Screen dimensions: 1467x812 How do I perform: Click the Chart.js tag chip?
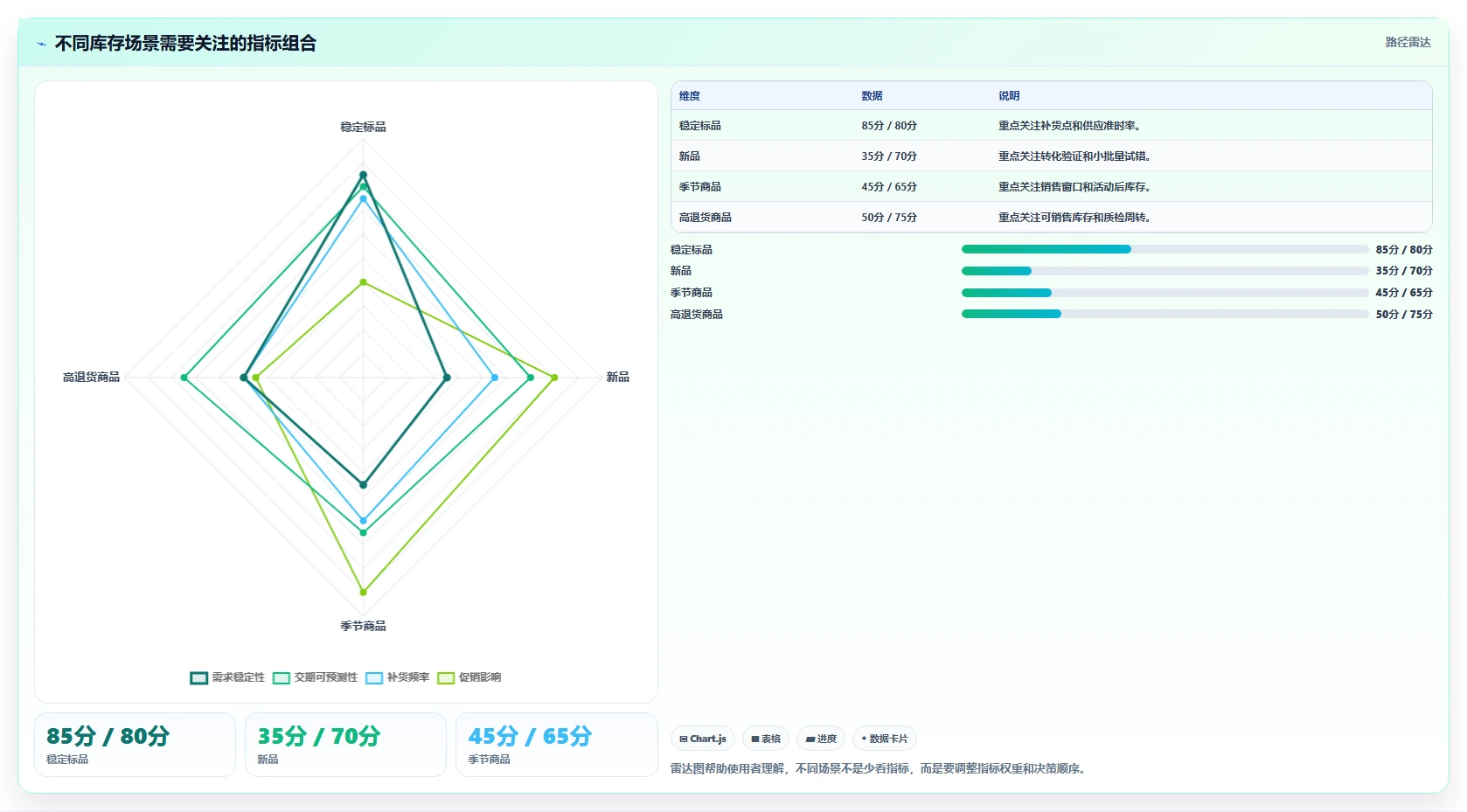click(703, 739)
